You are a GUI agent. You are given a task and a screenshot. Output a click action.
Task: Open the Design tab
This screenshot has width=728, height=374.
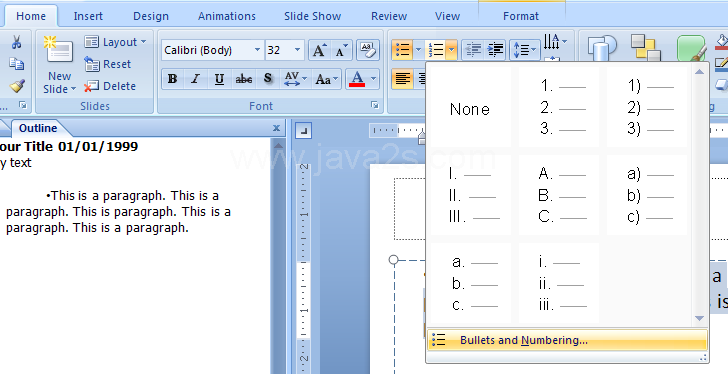tap(151, 16)
